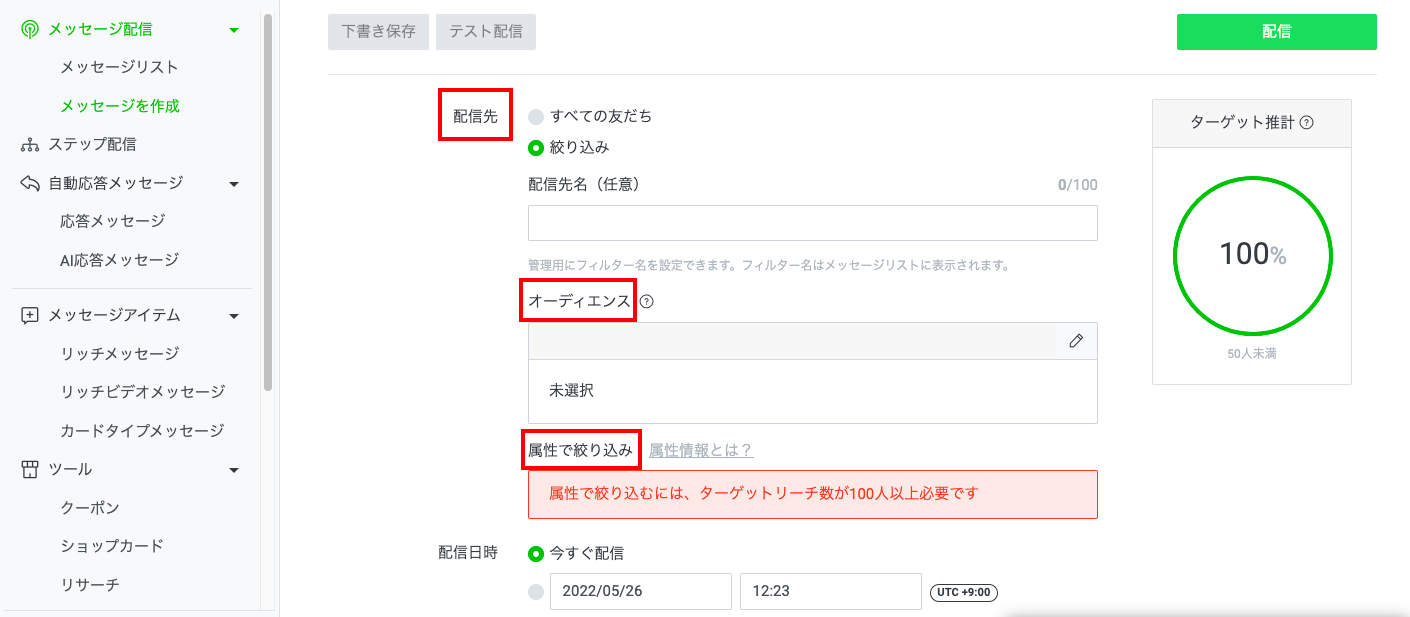Open the 属性情報とは？ link
This screenshot has width=1410, height=617.
tap(700, 450)
